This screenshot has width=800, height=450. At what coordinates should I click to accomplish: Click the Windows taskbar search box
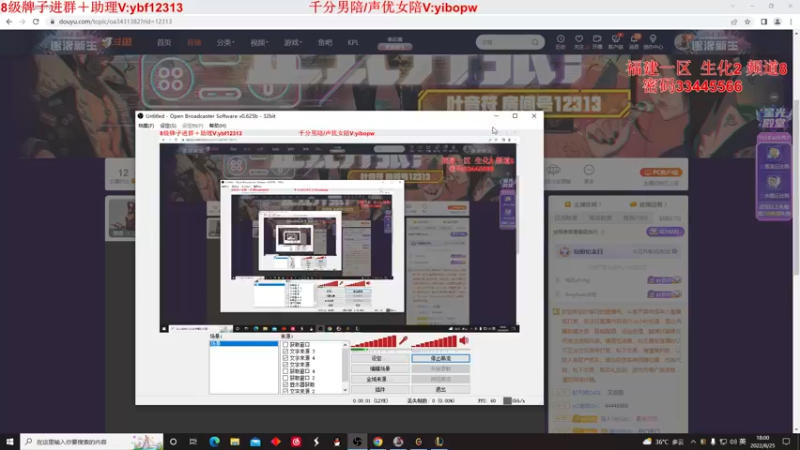92,441
